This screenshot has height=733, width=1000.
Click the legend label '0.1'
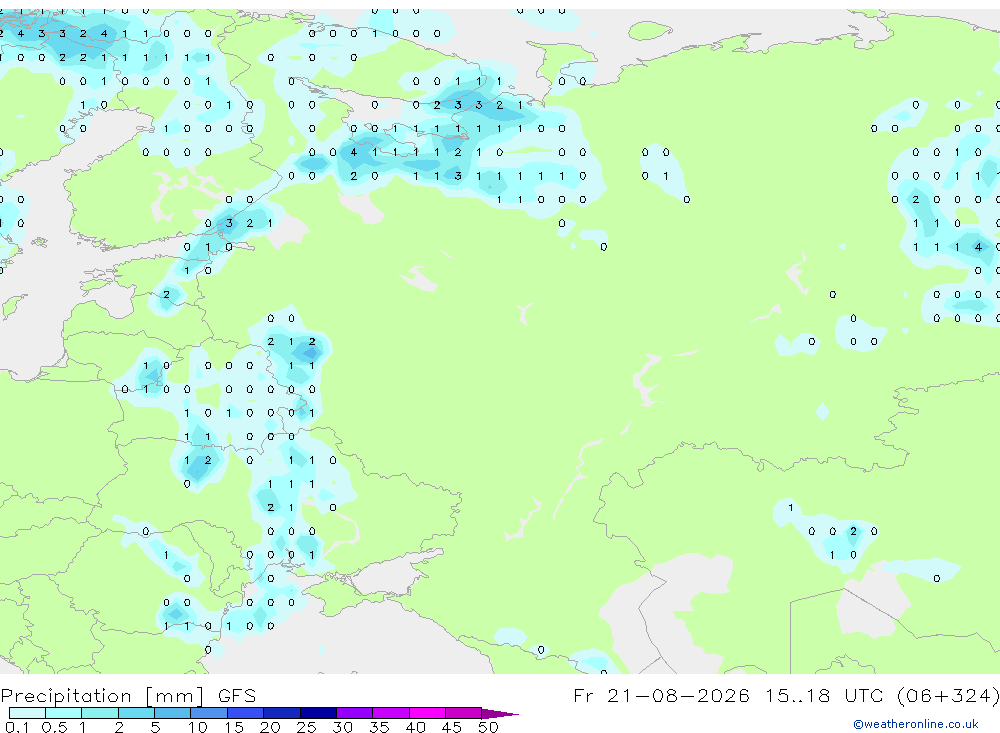(17, 727)
